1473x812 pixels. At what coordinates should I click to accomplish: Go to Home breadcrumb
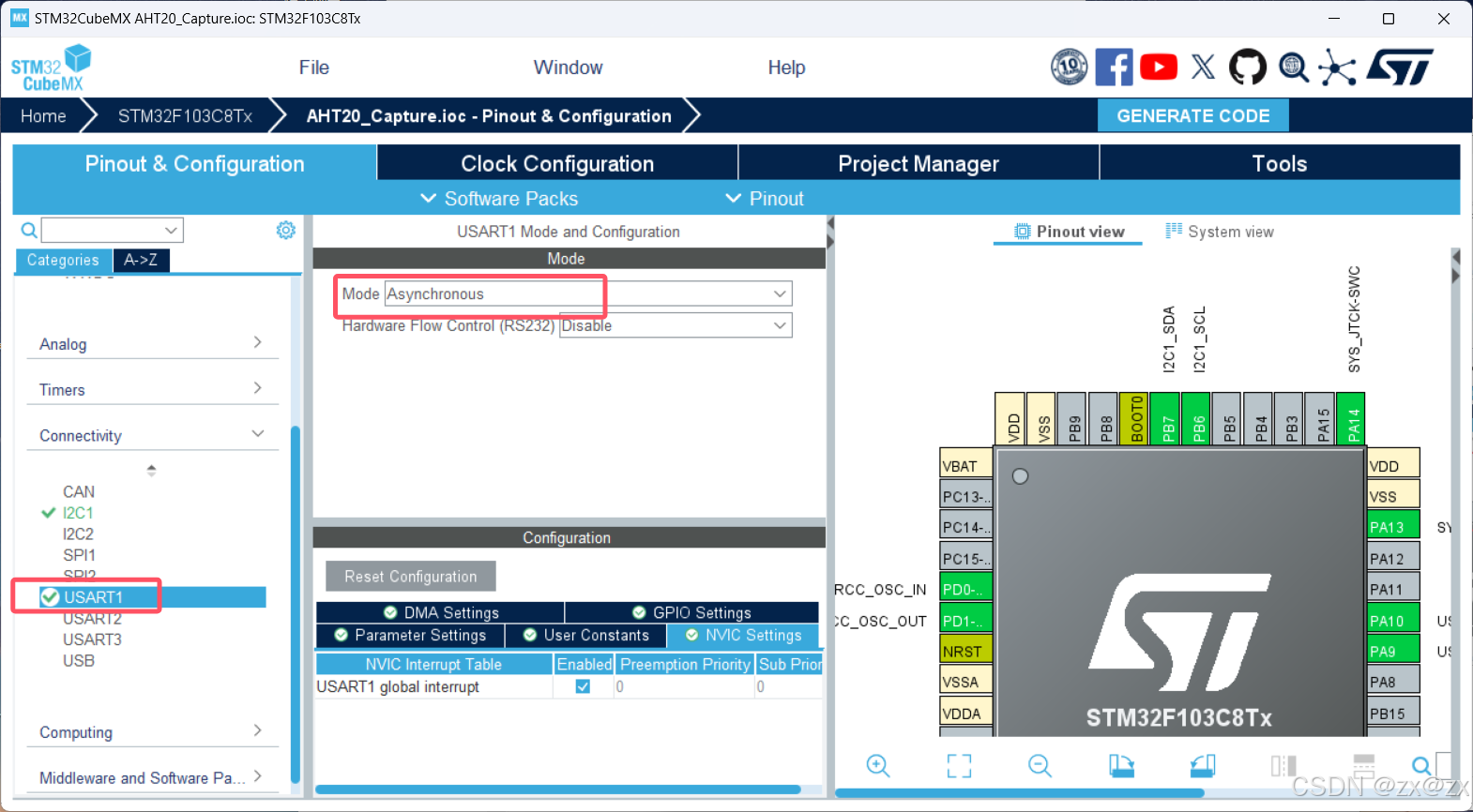[x=43, y=116]
